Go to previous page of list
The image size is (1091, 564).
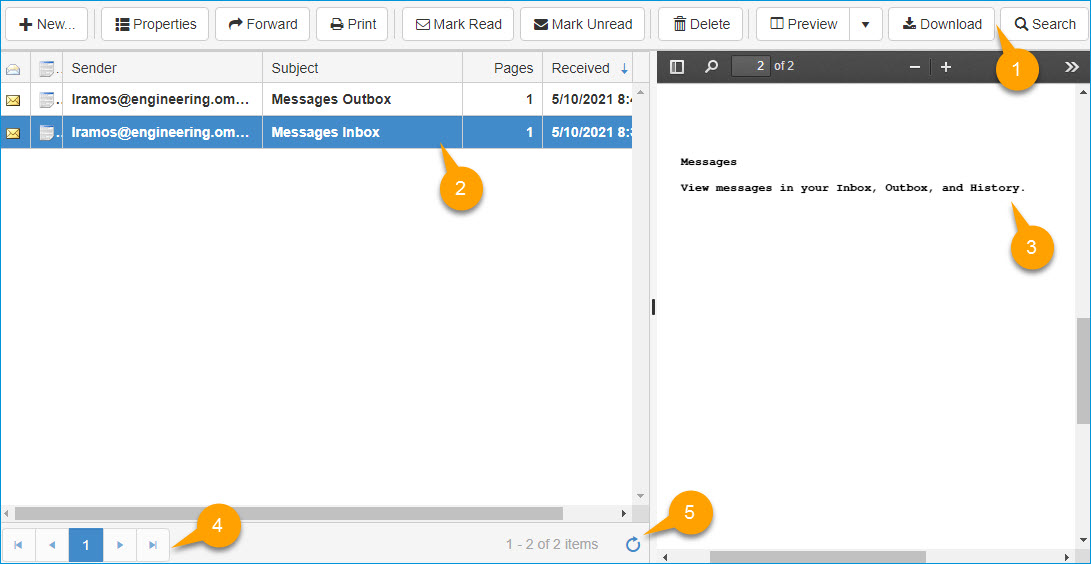coord(52,545)
